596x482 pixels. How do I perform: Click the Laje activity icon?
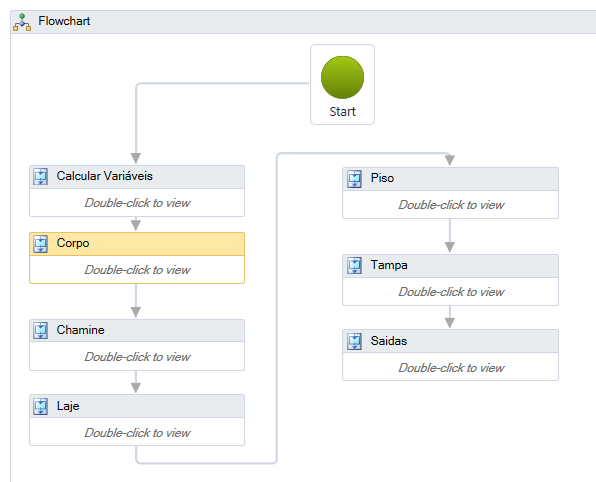41,406
